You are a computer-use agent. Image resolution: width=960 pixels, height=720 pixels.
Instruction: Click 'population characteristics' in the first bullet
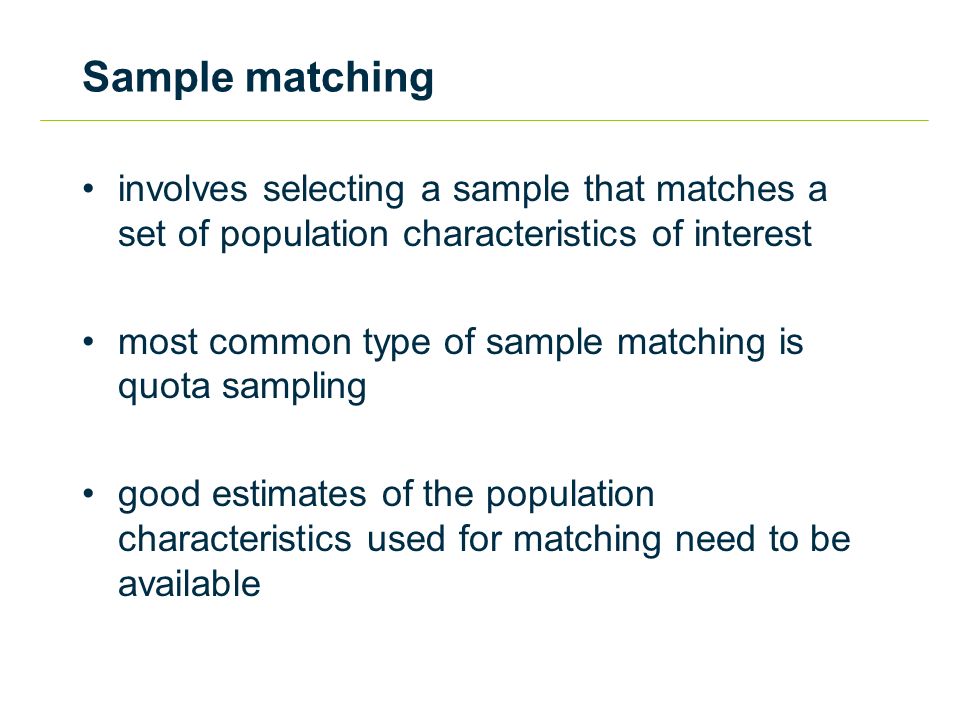click(x=428, y=234)
